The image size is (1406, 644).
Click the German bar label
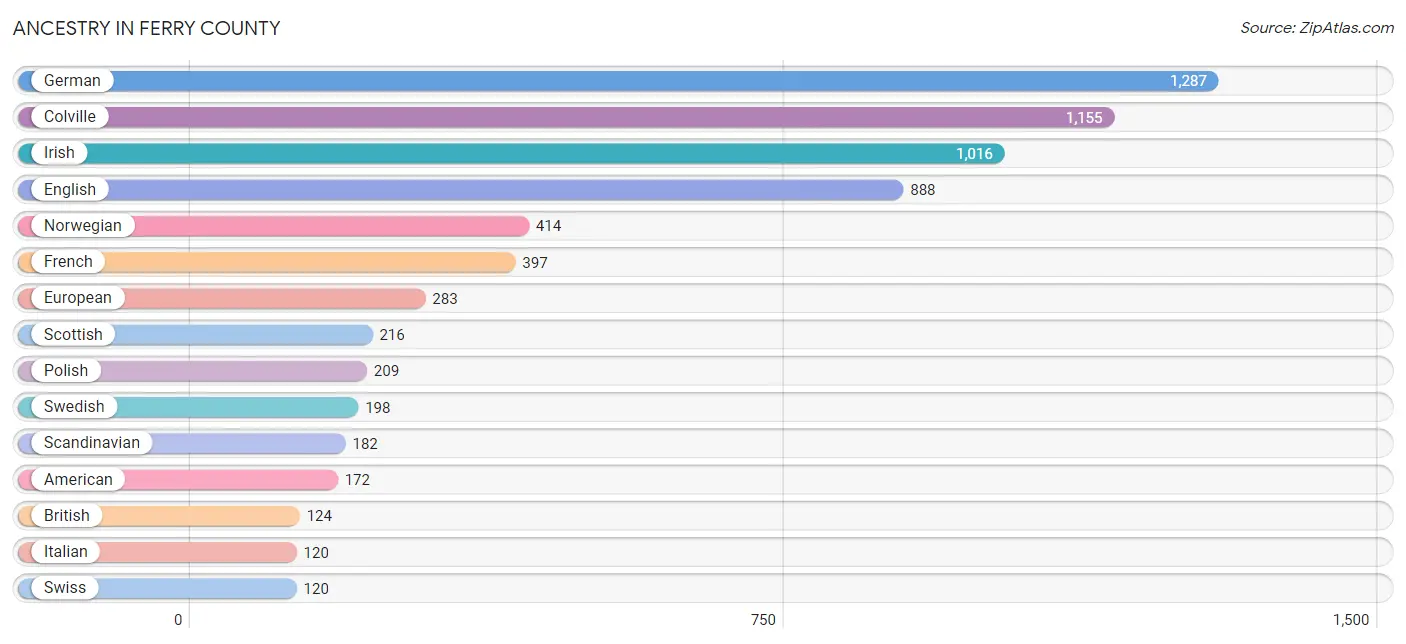(72, 81)
